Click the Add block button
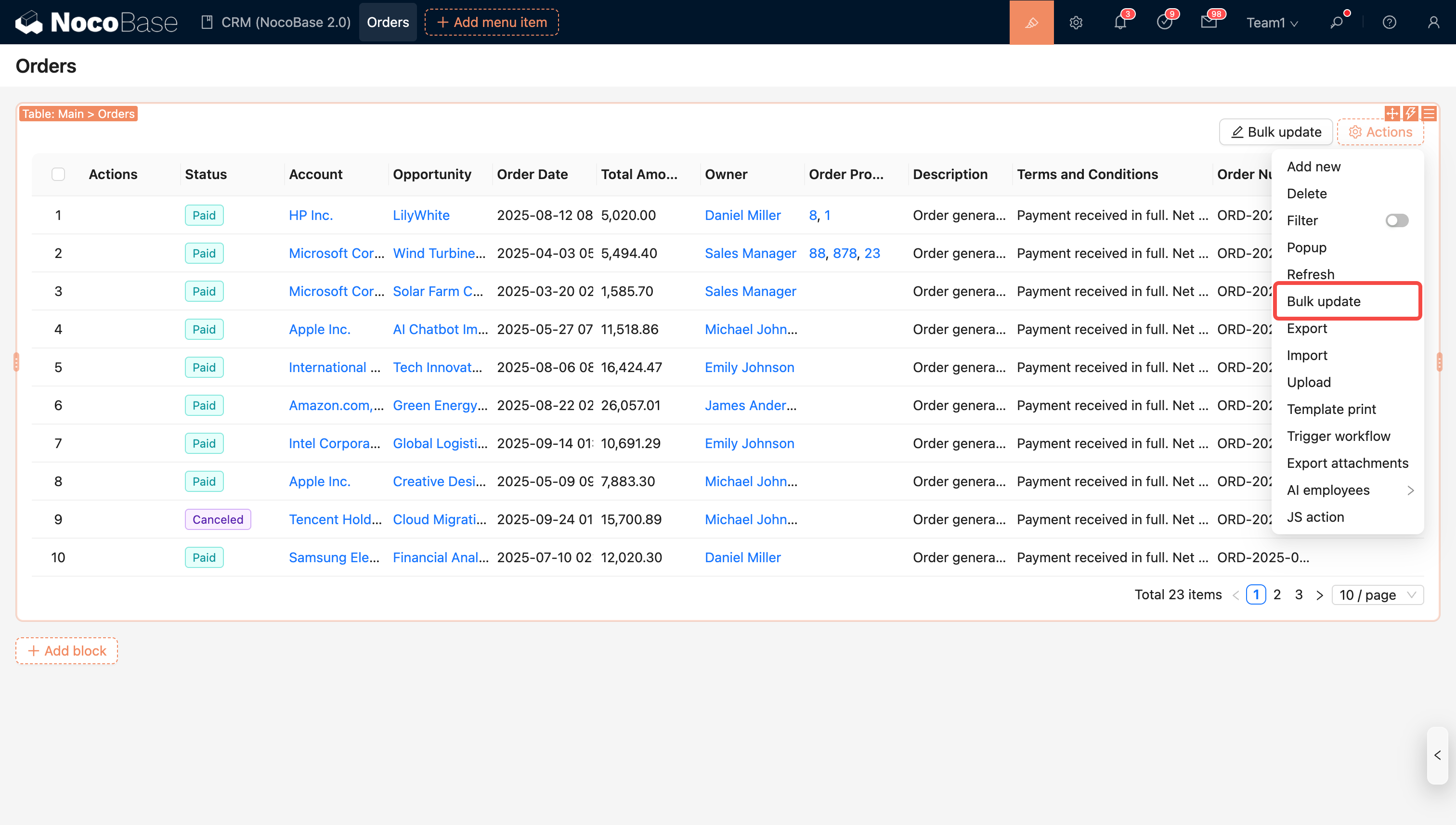The image size is (1456, 825). point(67,650)
